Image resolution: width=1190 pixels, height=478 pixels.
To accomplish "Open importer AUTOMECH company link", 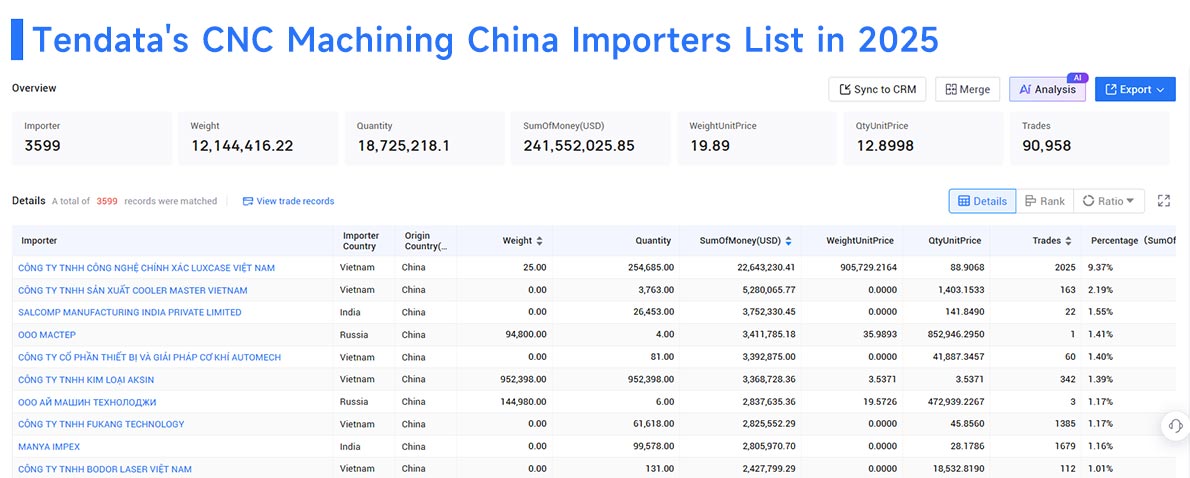I will [x=150, y=357].
